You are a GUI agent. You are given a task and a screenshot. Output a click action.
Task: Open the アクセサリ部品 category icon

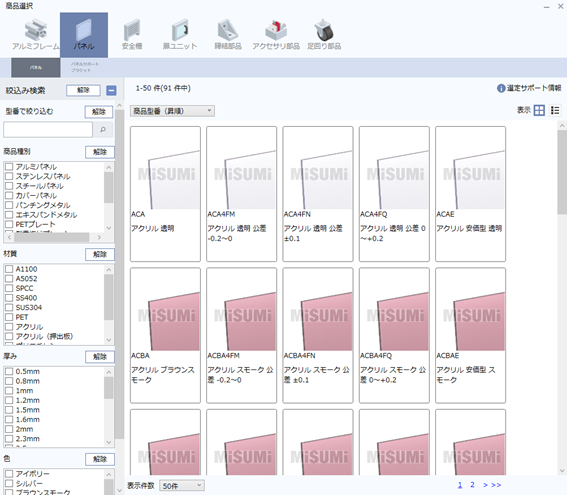(x=276, y=35)
